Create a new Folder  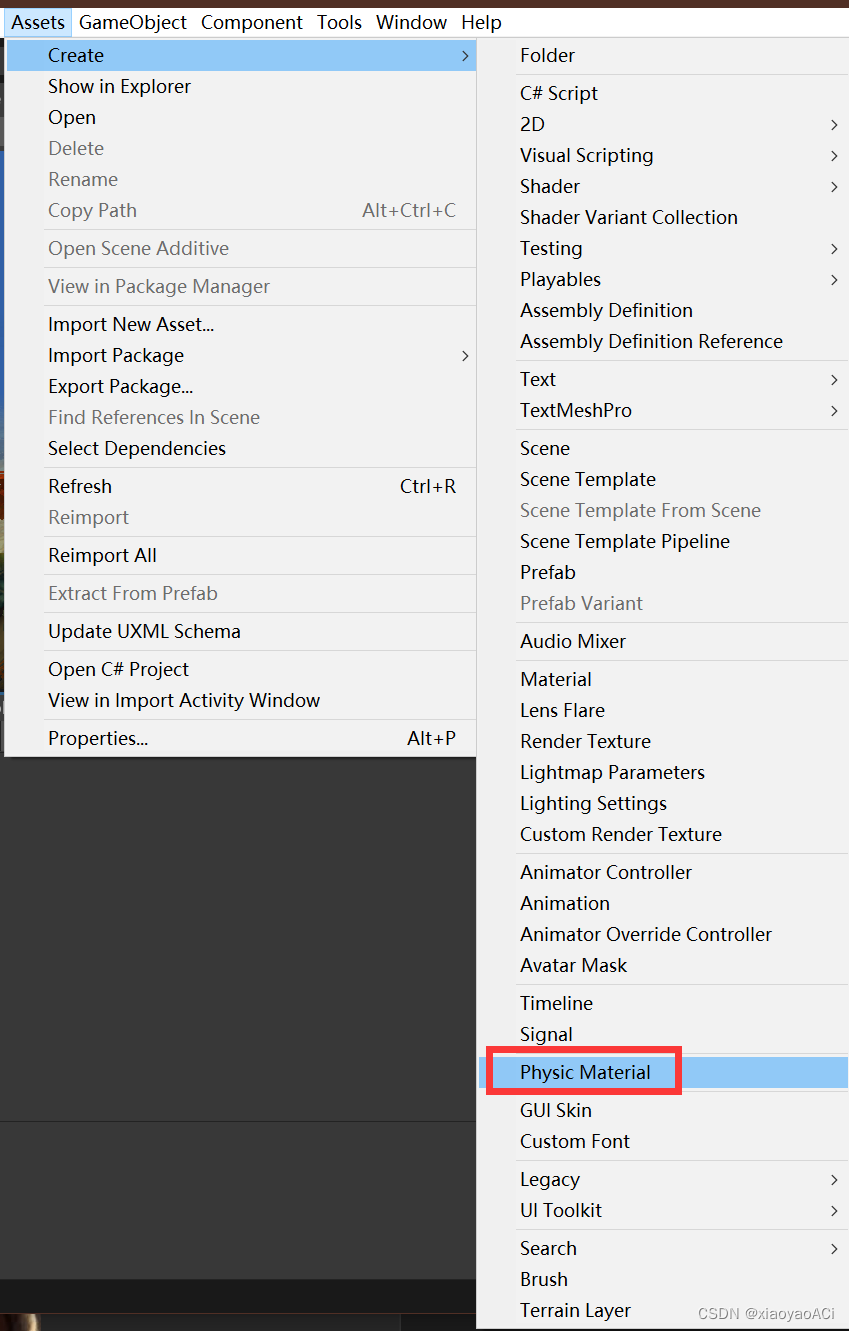(663, 55)
